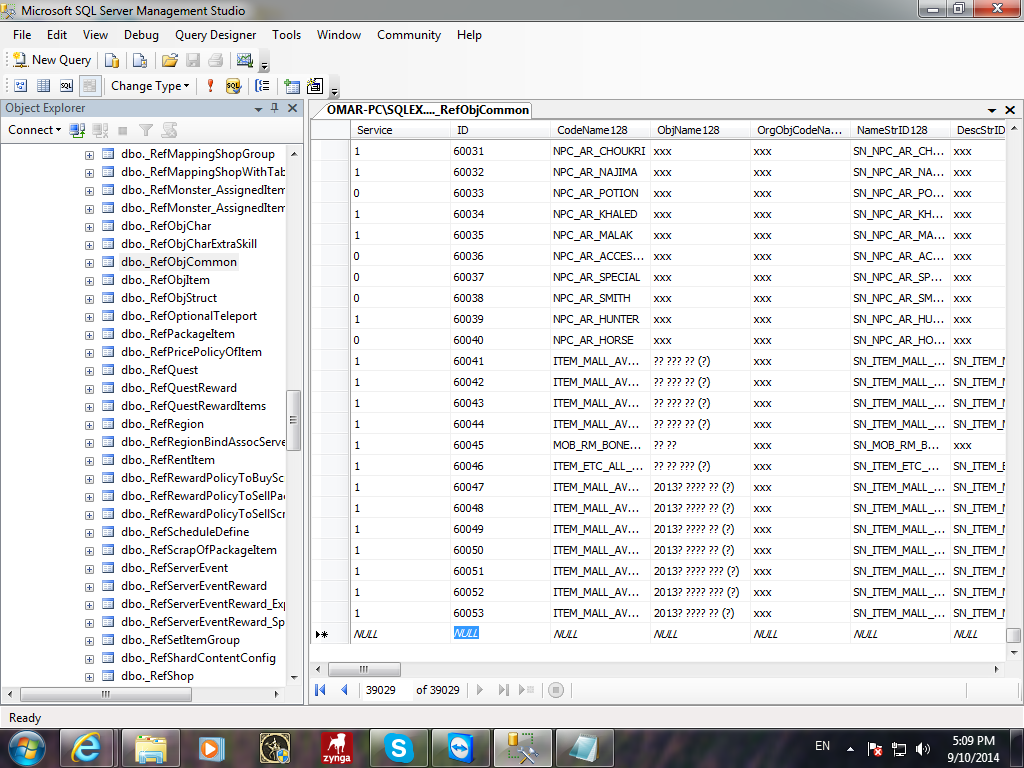The height and width of the screenshot is (768, 1024).
Task: Open the Debug menu
Action: 141,35
